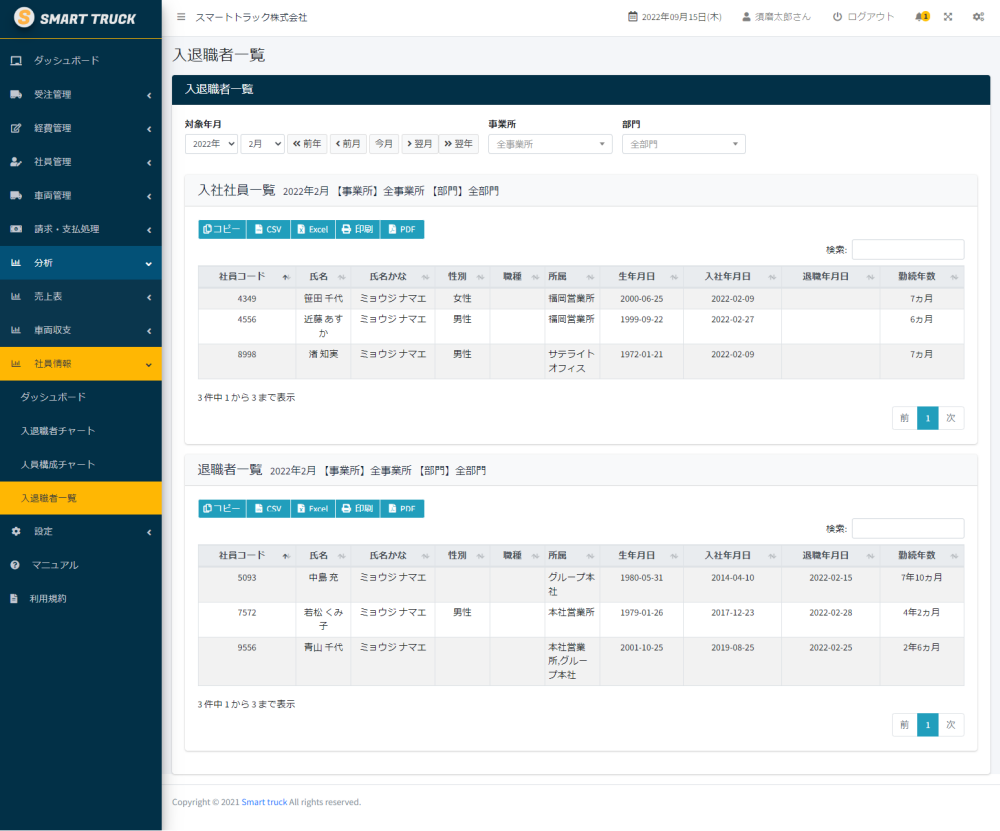
Task: Click the hamburger menu icon in header
Action: pos(181,17)
